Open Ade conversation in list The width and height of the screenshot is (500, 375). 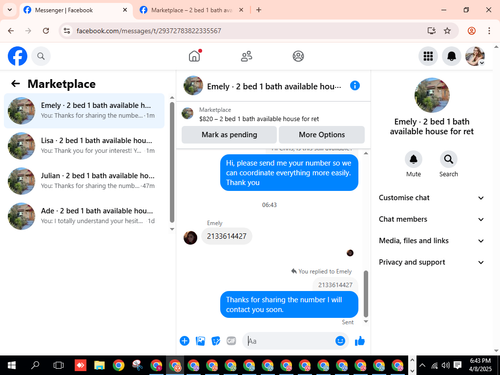[84, 216]
